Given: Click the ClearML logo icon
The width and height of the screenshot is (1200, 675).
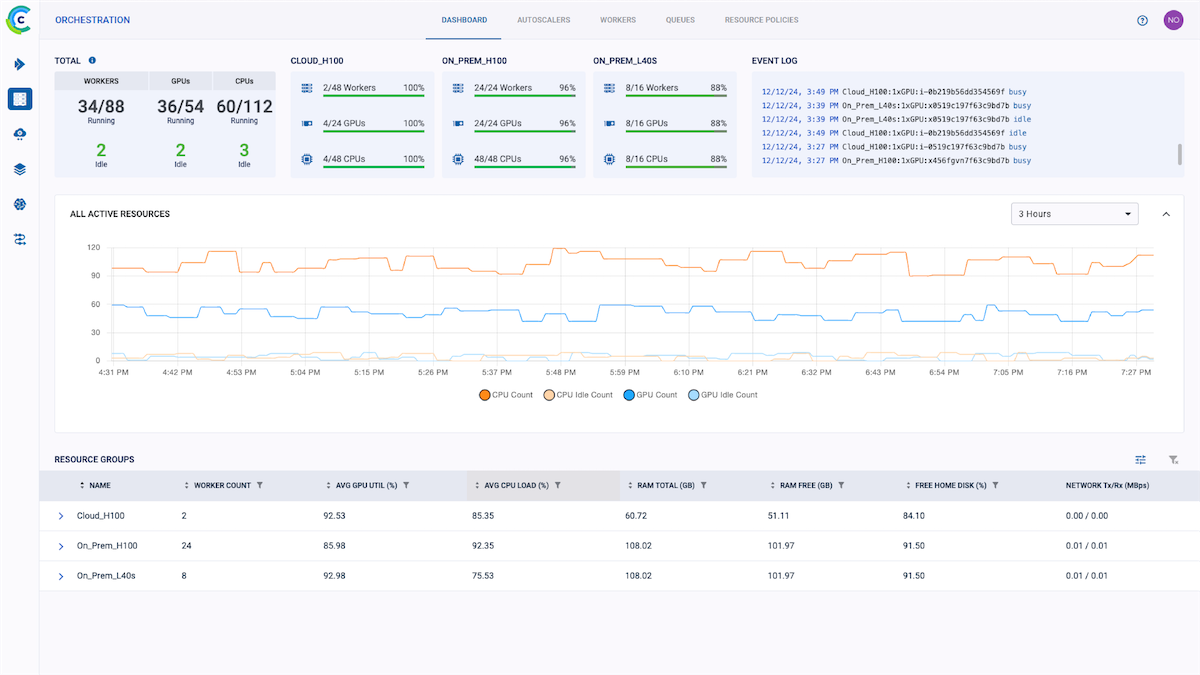Looking at the screenshot, I should [19, 19].
